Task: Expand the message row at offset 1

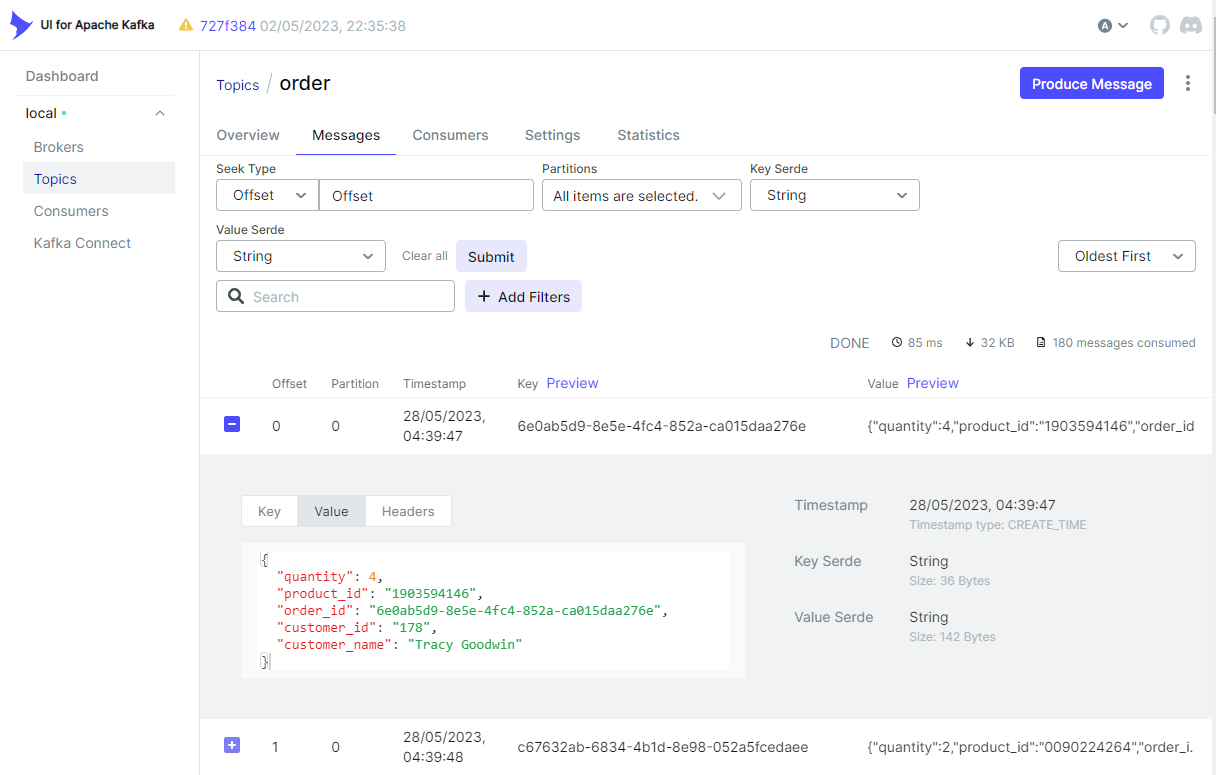Action: click(x=232, y=745)
